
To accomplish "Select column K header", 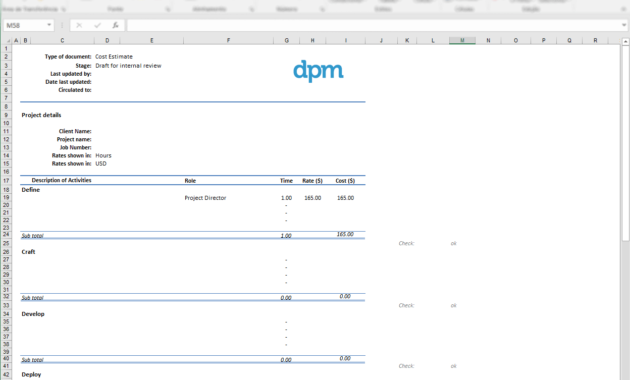I will coord(407,41).
